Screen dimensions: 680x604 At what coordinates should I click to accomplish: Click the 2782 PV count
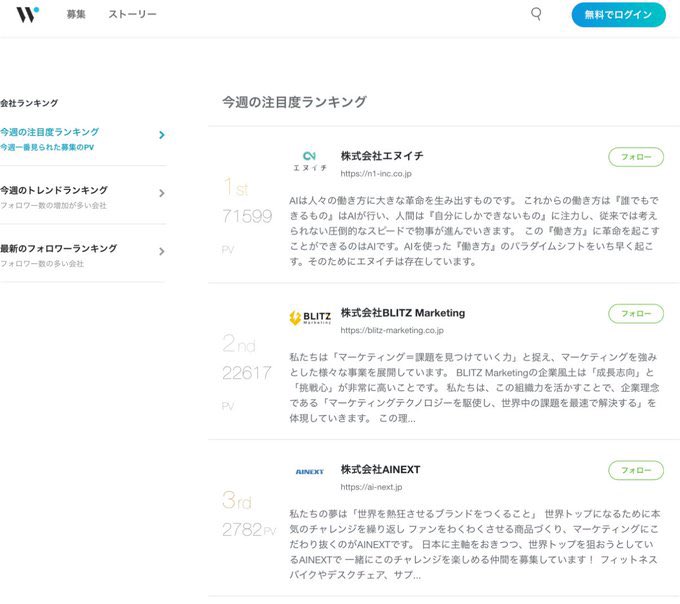pyautogui.click(x=242, y=529)
